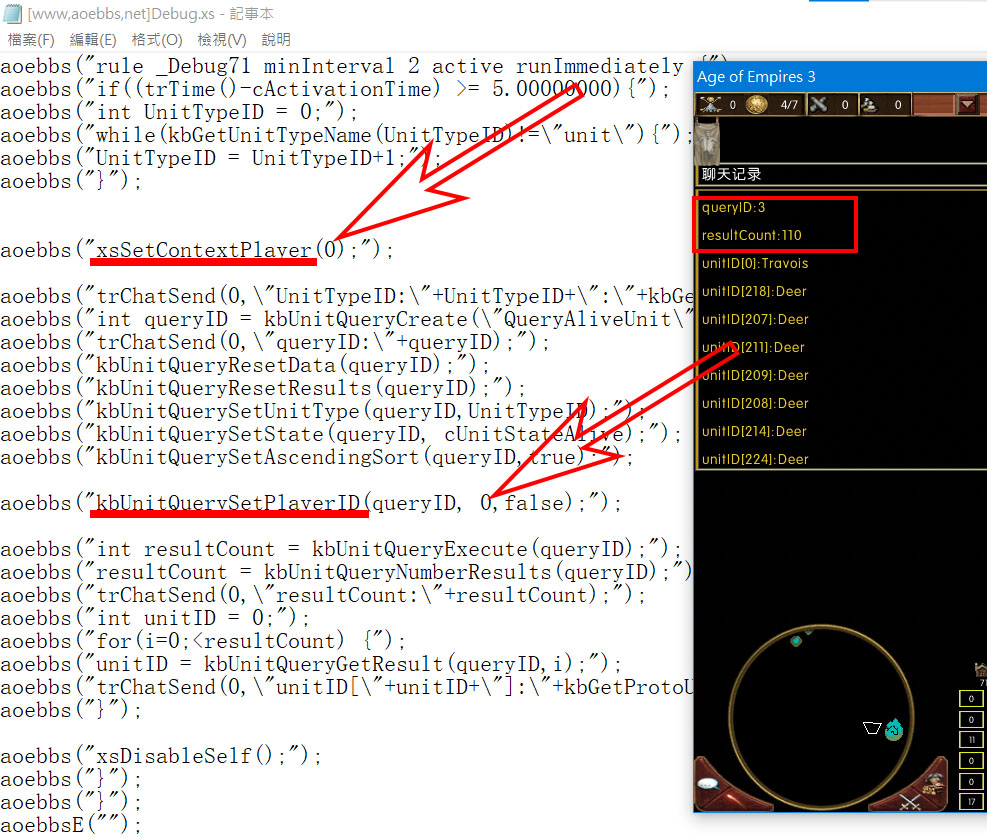
Task: Place cursor in the final aoebbsE line
Action: (x=70, y=824)
